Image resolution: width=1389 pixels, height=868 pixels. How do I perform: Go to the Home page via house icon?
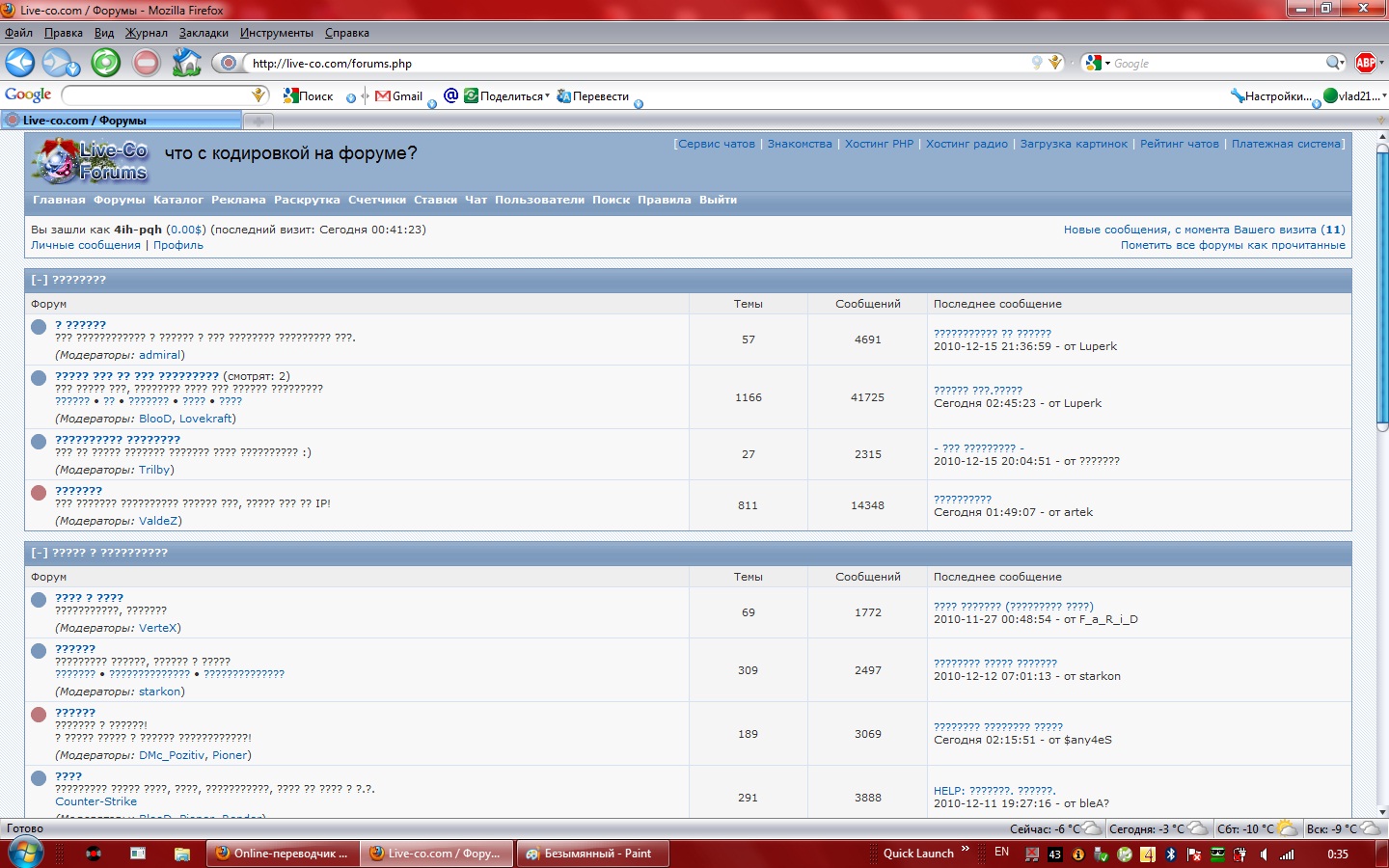click(186, 63)
